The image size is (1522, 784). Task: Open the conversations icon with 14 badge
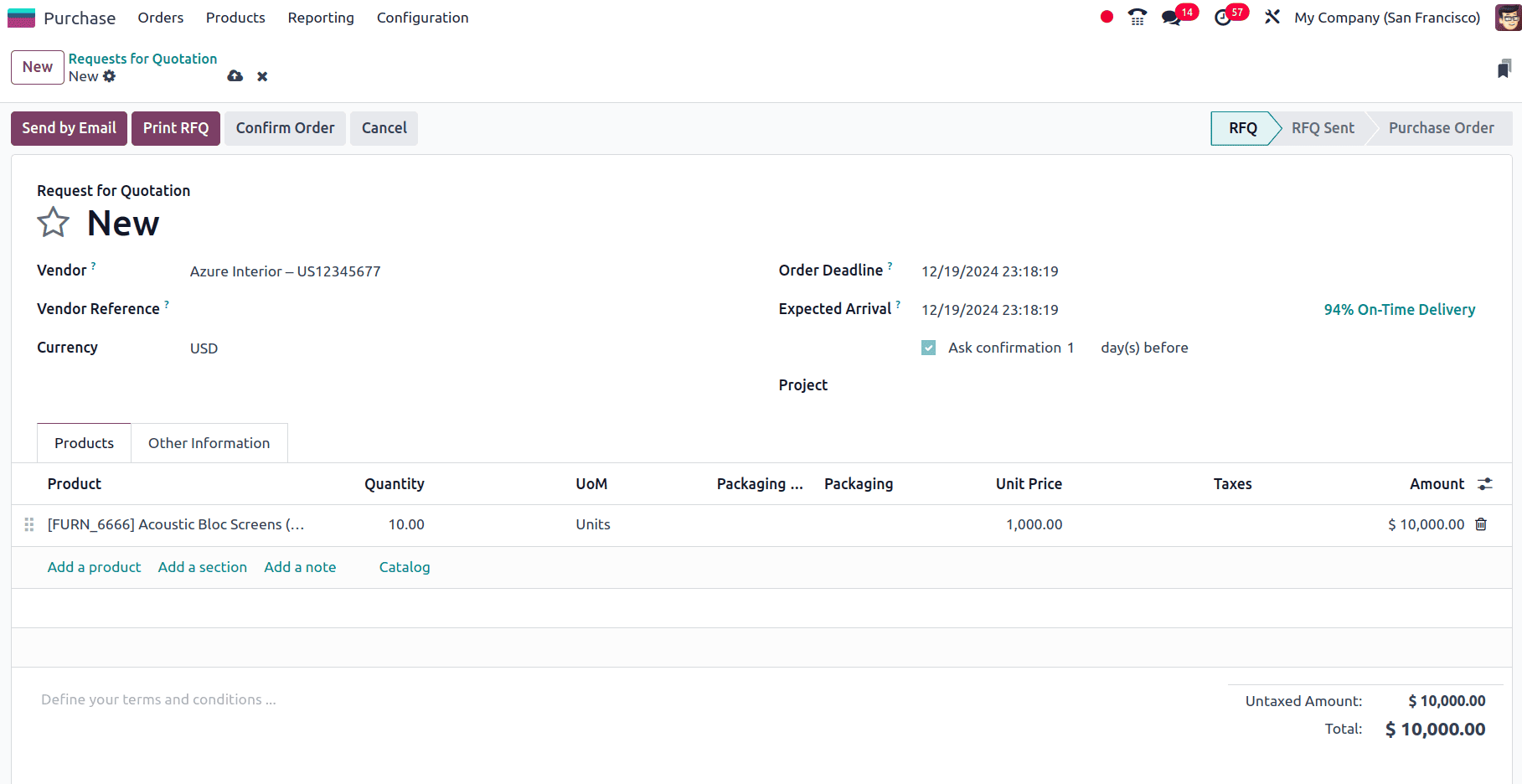[x=1172, y=18]
